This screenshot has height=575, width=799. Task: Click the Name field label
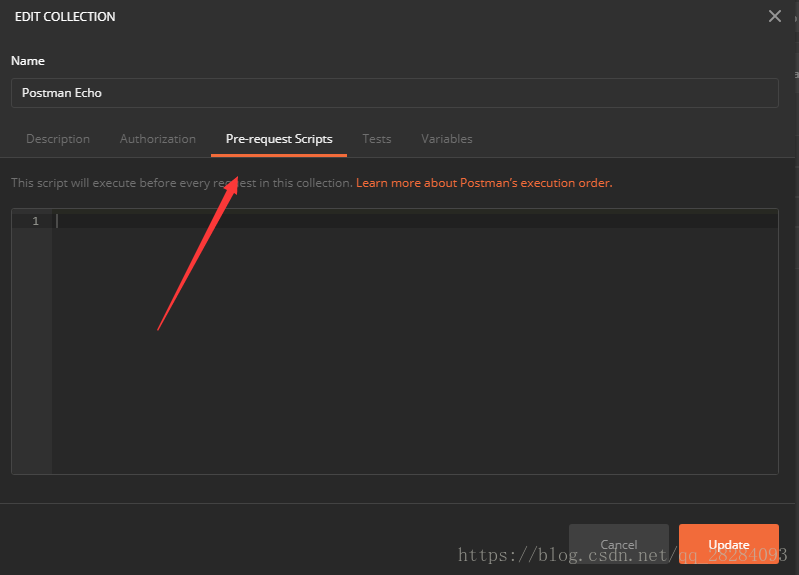coord(28,61)
